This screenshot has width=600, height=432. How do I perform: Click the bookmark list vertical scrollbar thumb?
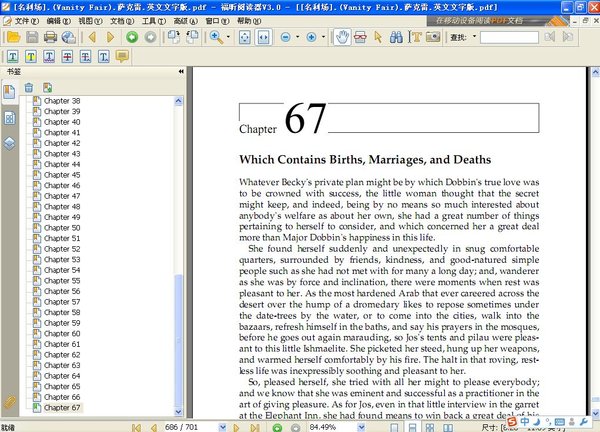(x=180, y=340)
